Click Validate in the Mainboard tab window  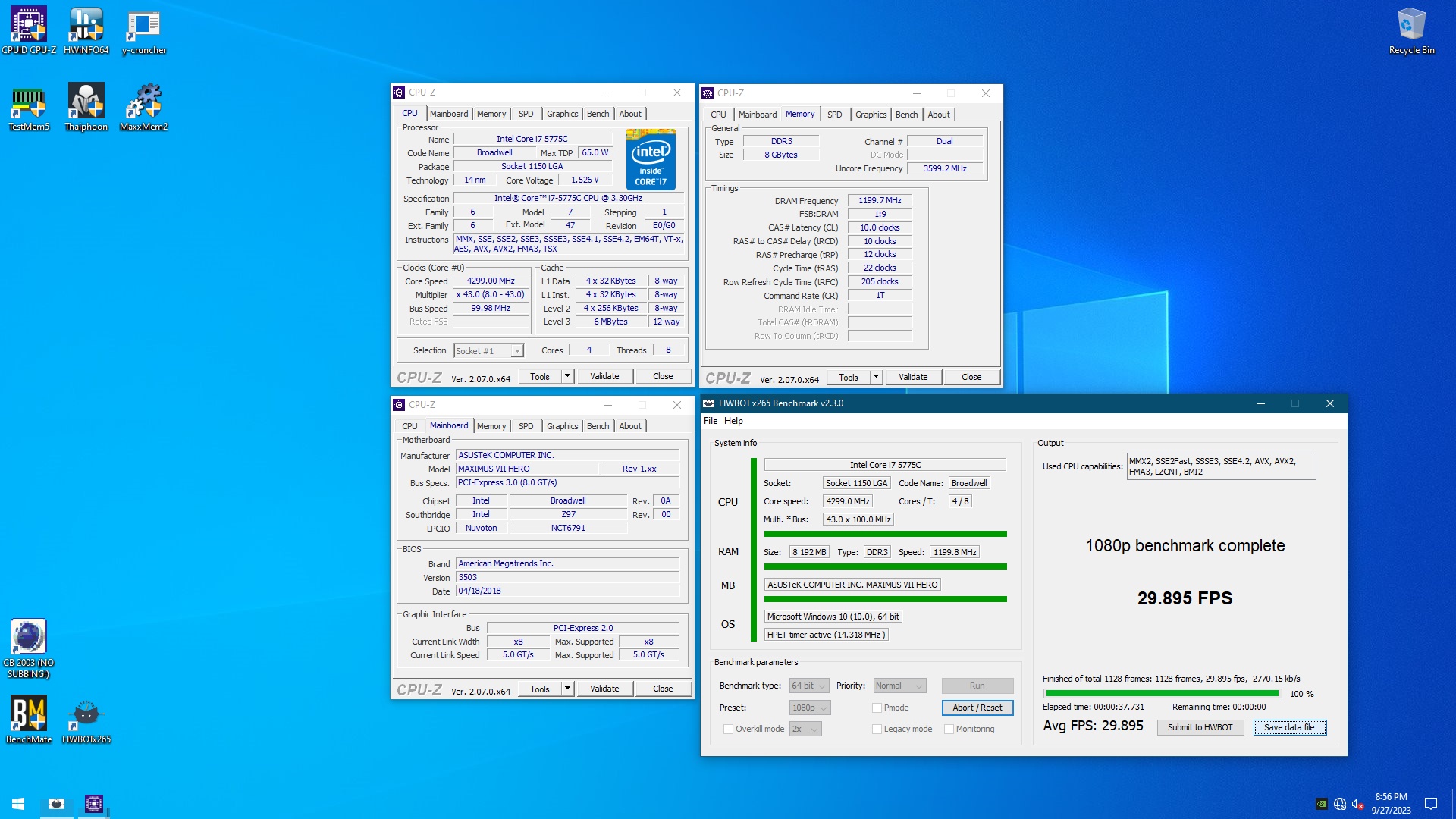tap(604, 689)
